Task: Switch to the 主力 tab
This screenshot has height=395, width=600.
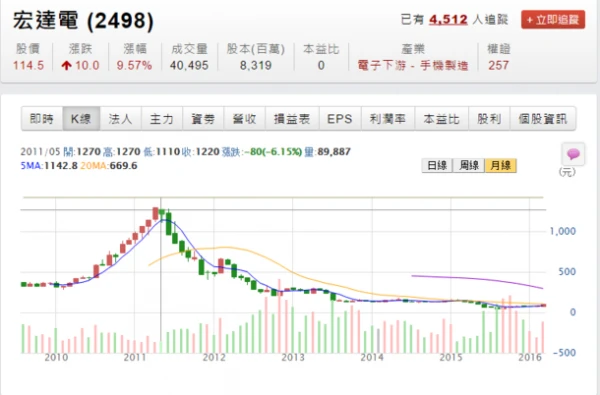Action: (162, 119)
